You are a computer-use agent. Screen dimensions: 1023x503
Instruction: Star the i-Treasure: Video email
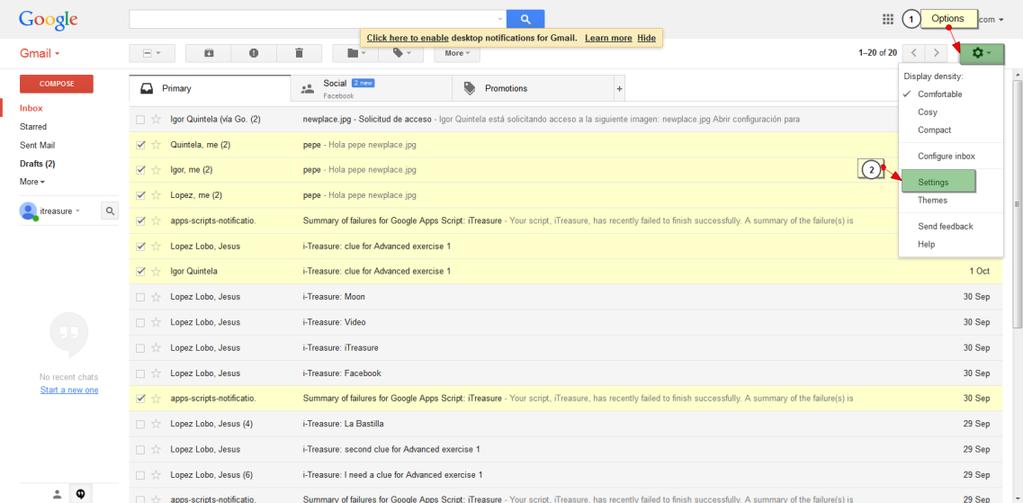[x=156, y=322]
